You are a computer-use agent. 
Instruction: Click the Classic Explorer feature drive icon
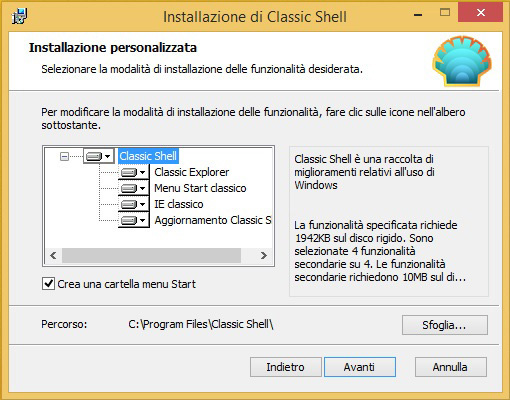[129, 172]
